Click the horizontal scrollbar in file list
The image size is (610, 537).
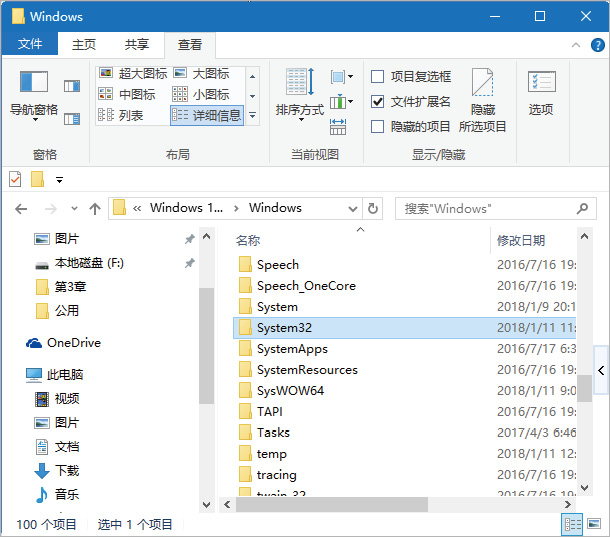coord(331,505)
